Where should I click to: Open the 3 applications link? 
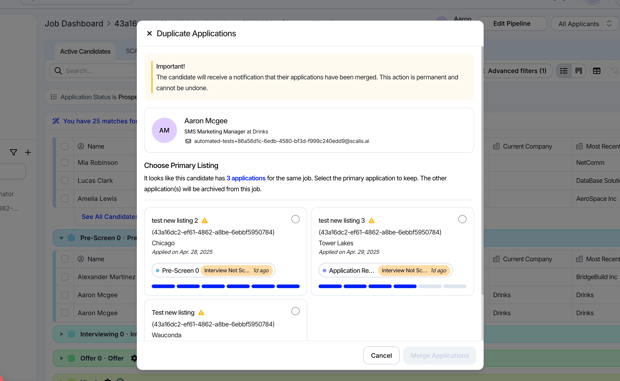246,178
